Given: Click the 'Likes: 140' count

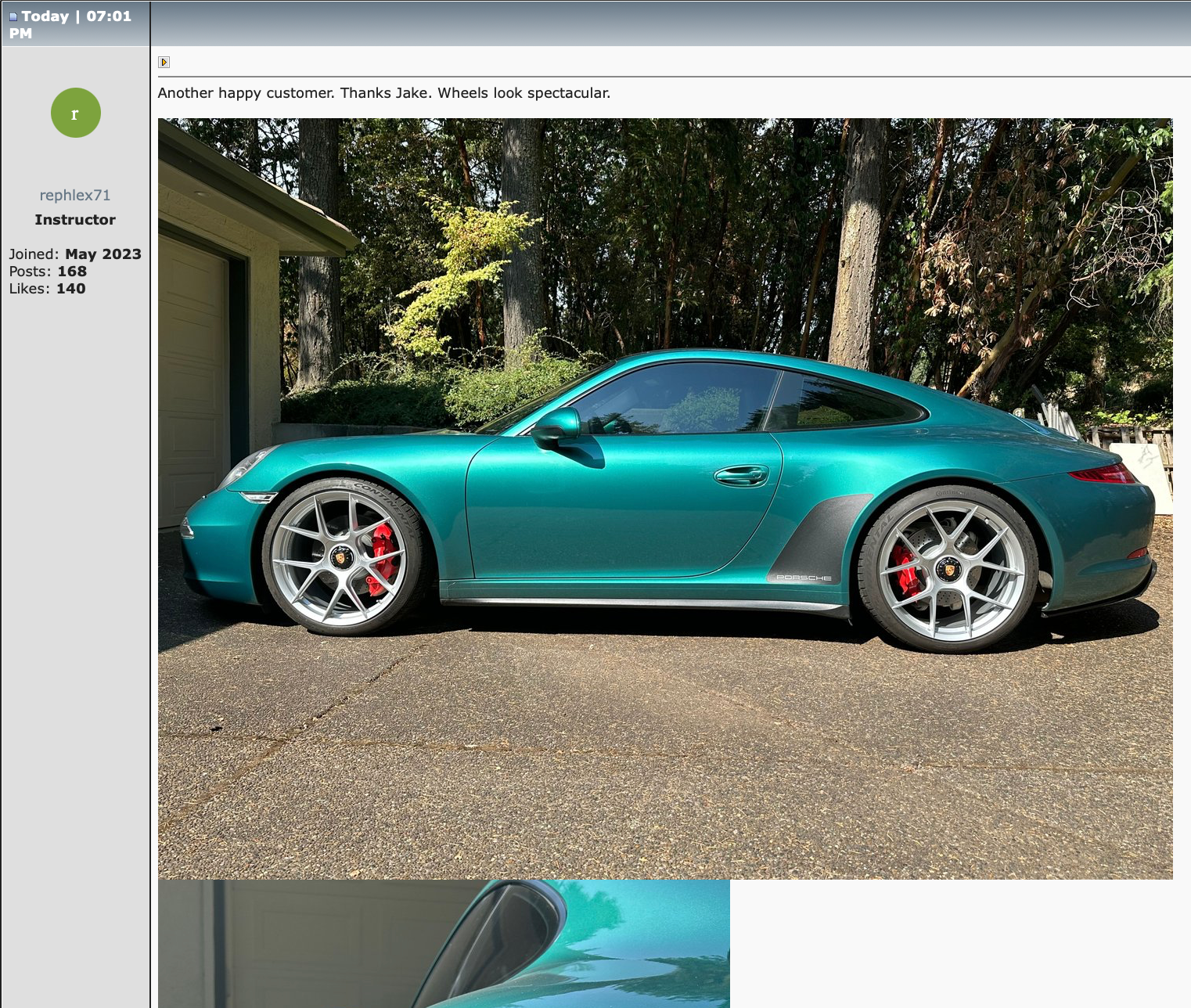Looking at the screenshot, I should (x=47, y=289).
